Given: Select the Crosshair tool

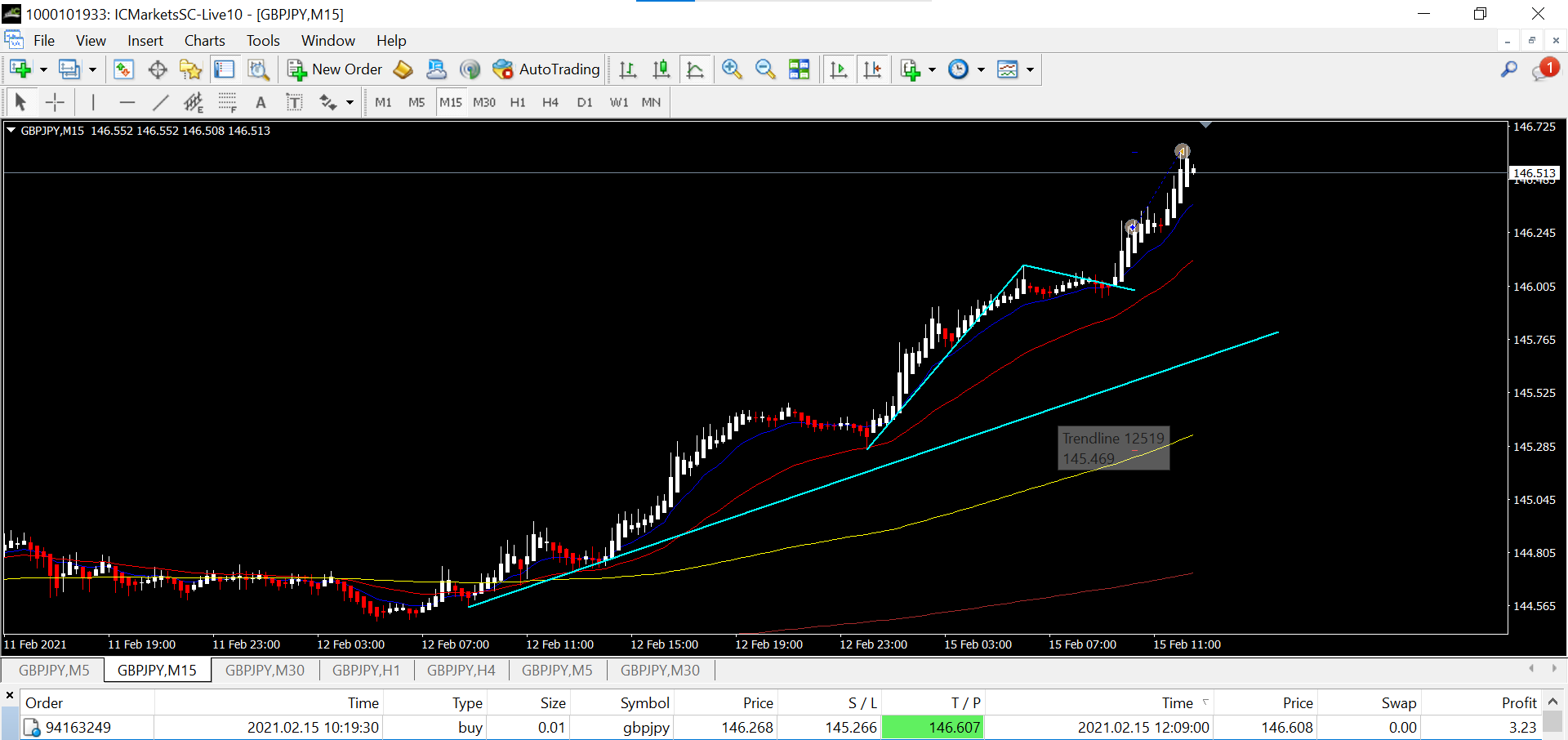Looking at the screenshot, I should point(55,102).
